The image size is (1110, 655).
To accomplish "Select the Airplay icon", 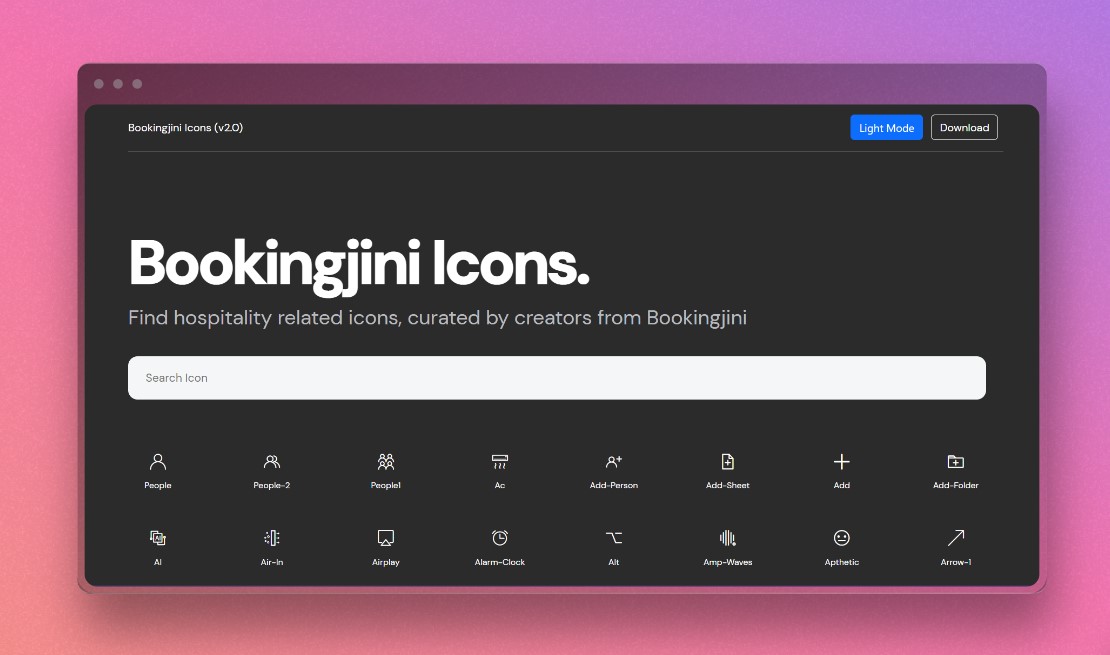I will point(386,538).
